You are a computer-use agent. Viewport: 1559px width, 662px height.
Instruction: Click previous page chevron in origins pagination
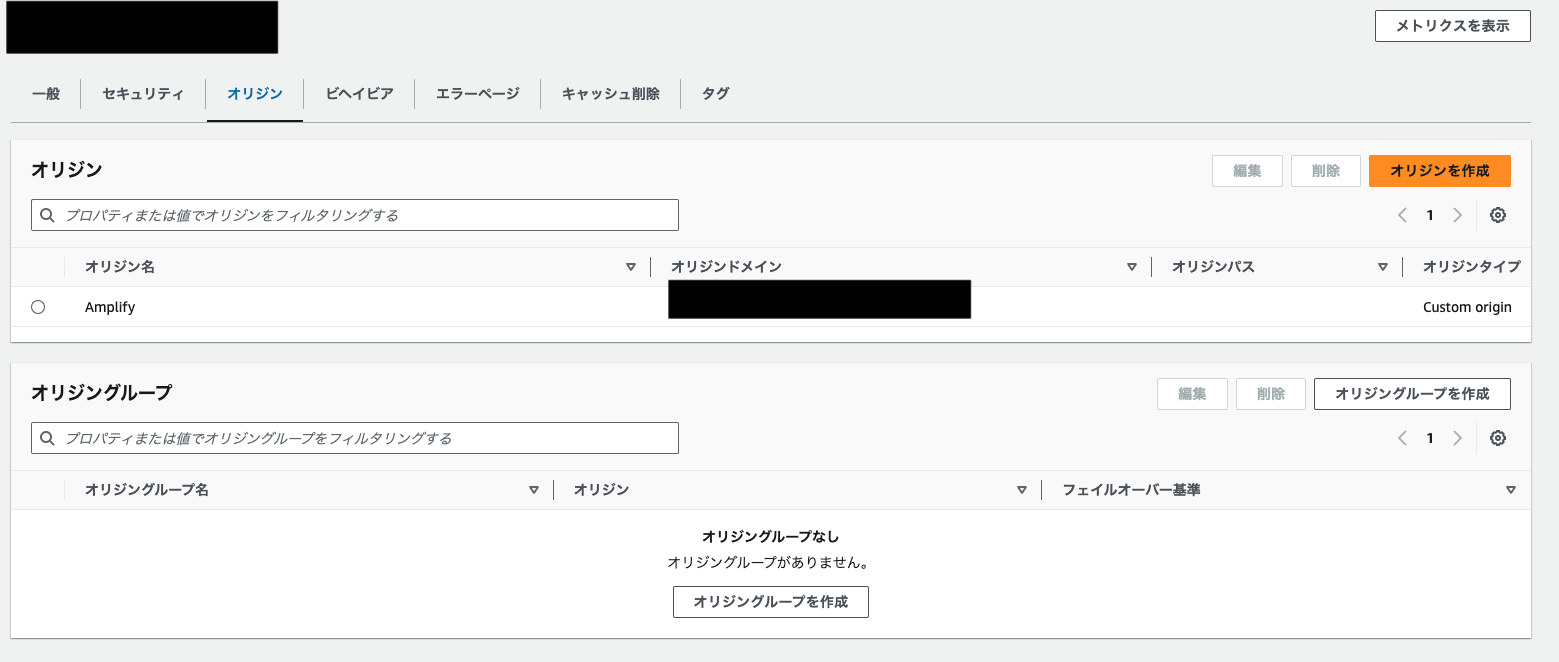click(1402, 214)
